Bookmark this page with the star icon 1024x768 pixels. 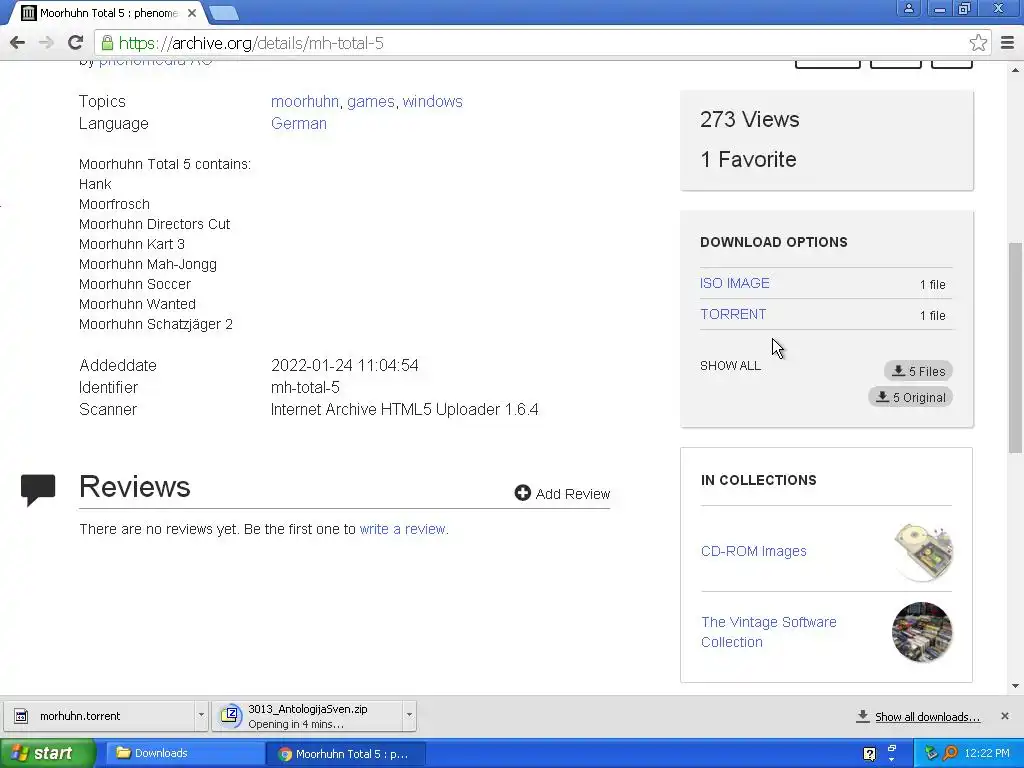tap(978, 43)
